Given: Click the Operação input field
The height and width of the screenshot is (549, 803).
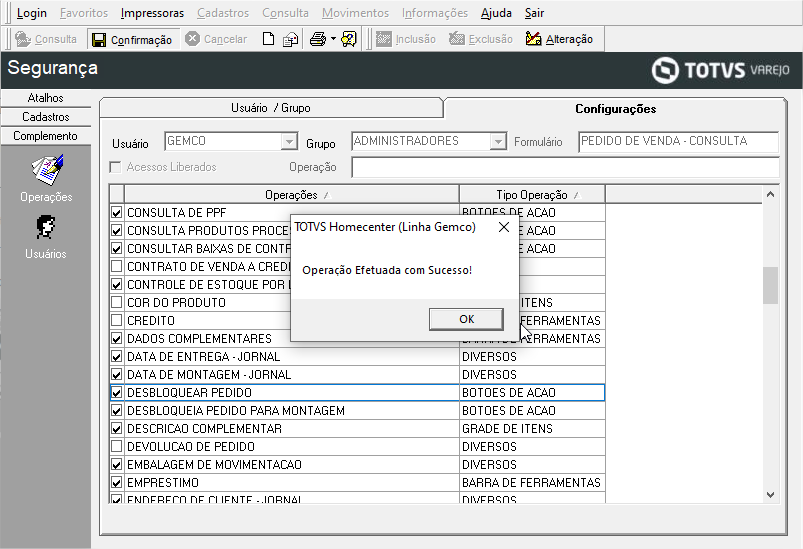Looking at the screenshot, I should point(565,167).
